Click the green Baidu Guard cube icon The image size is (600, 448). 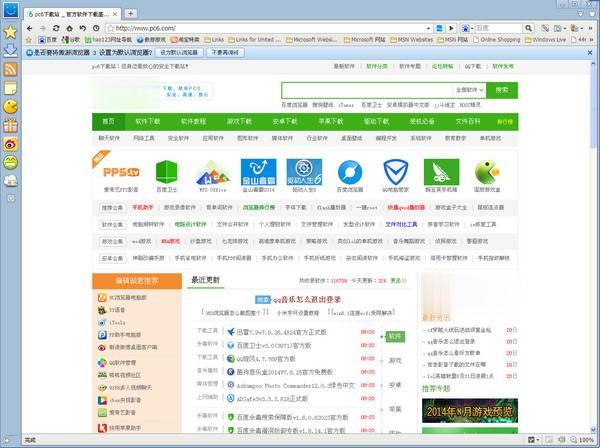(166, 172)
